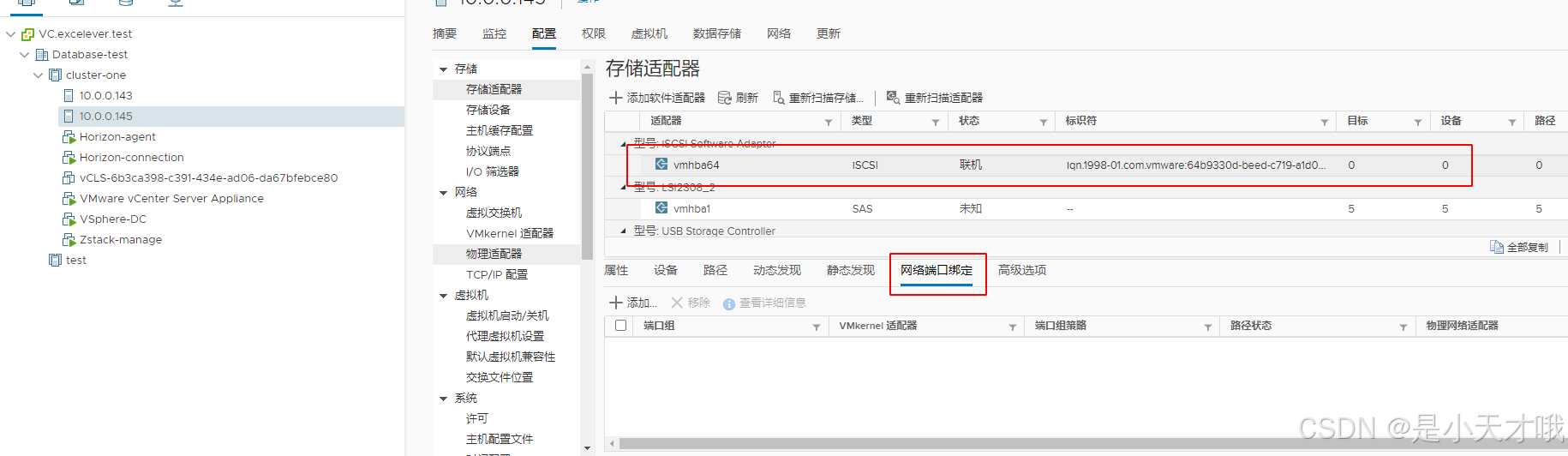This screenshot has height=456, width=1568.
Task: Click the Database-test datacenter icon
Action: (41, 55)
